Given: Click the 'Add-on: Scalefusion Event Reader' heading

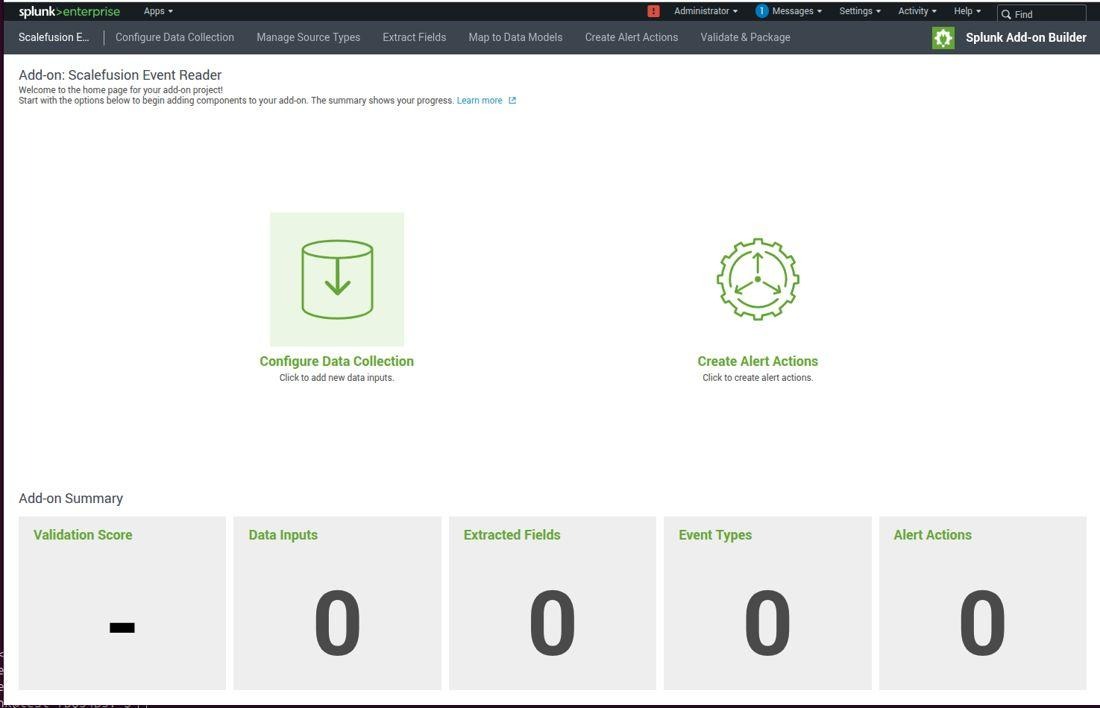Looking at the screenshot, I should click(120, 75).
